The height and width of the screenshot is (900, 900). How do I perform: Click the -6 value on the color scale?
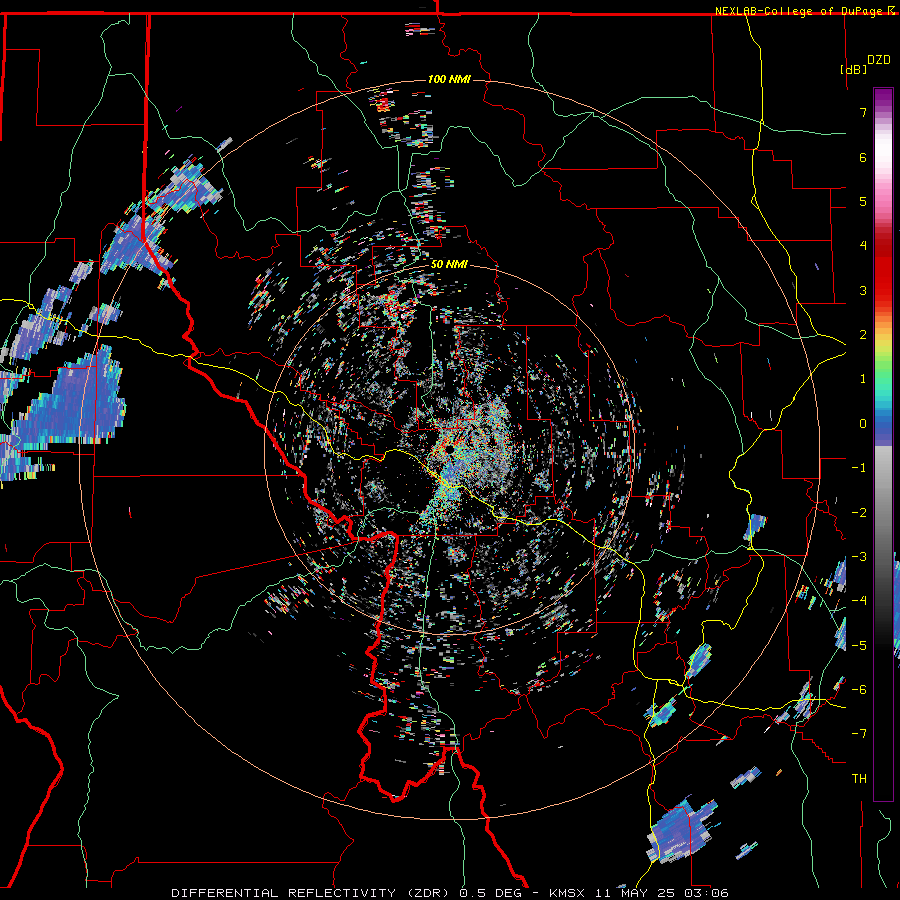coord(859,690)
